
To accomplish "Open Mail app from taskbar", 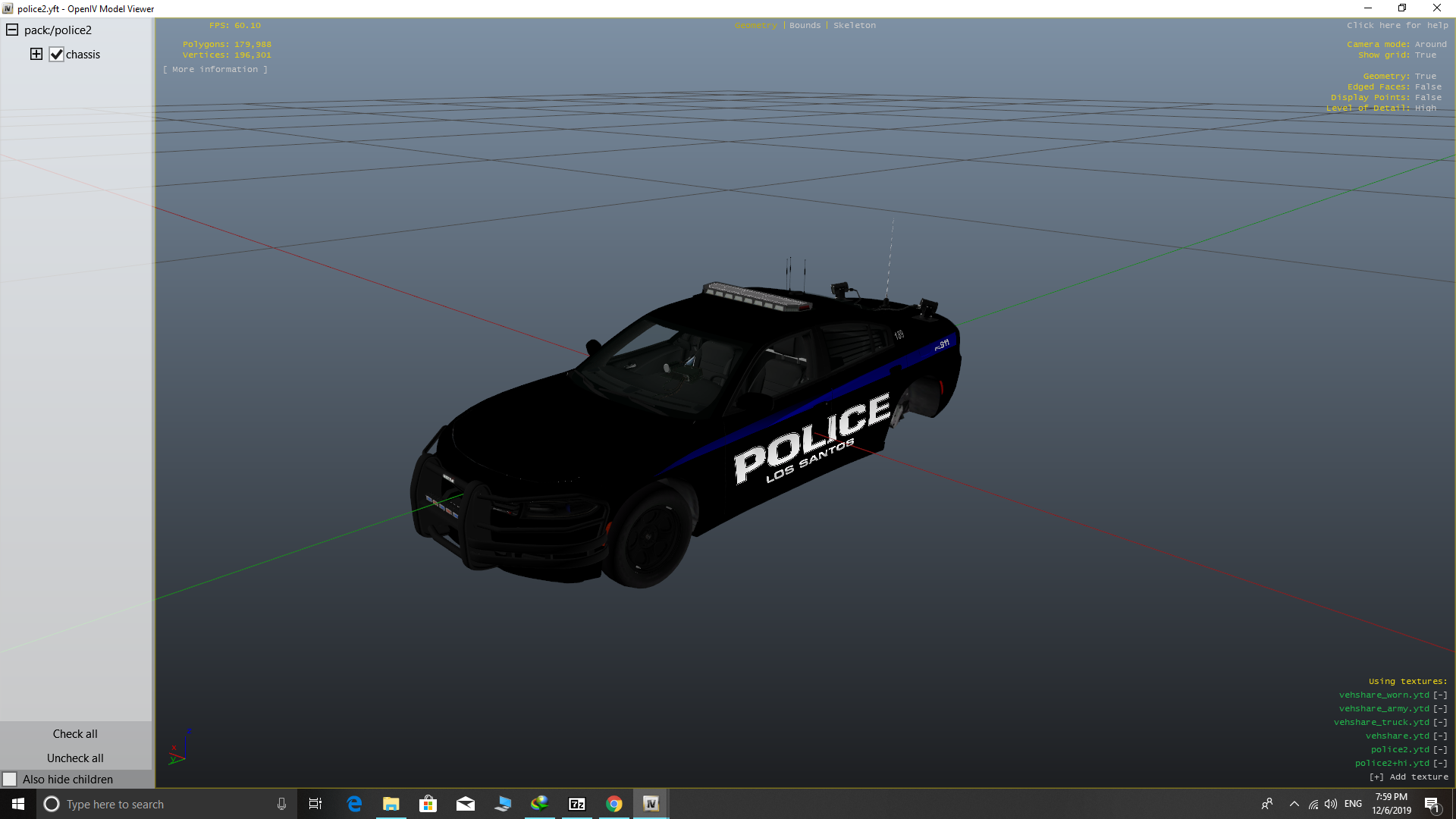I will [x=465, y=804].
